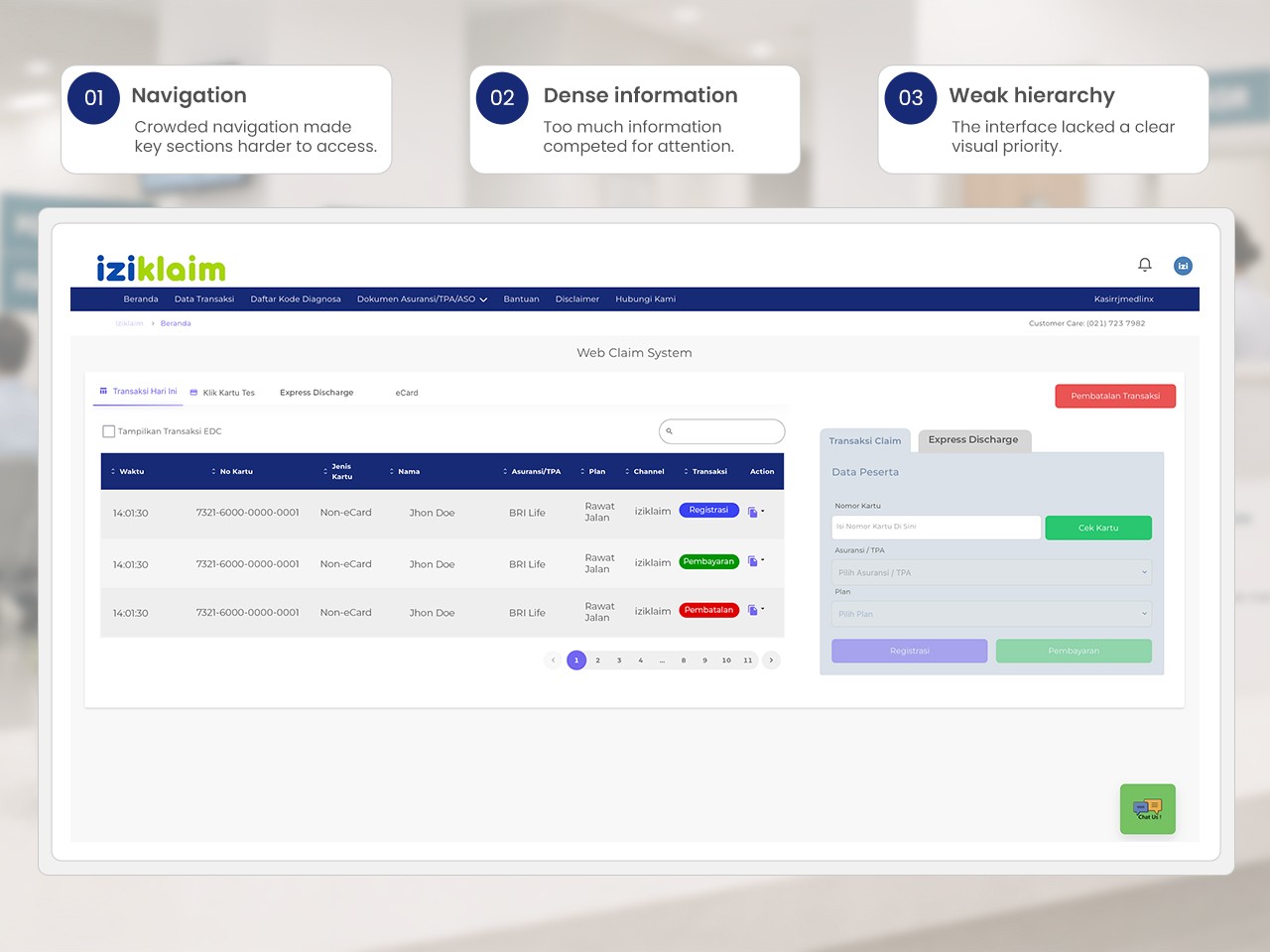Open the Chat Us widget
This screenshot has width=1270, height=952.
(1148, 809)
